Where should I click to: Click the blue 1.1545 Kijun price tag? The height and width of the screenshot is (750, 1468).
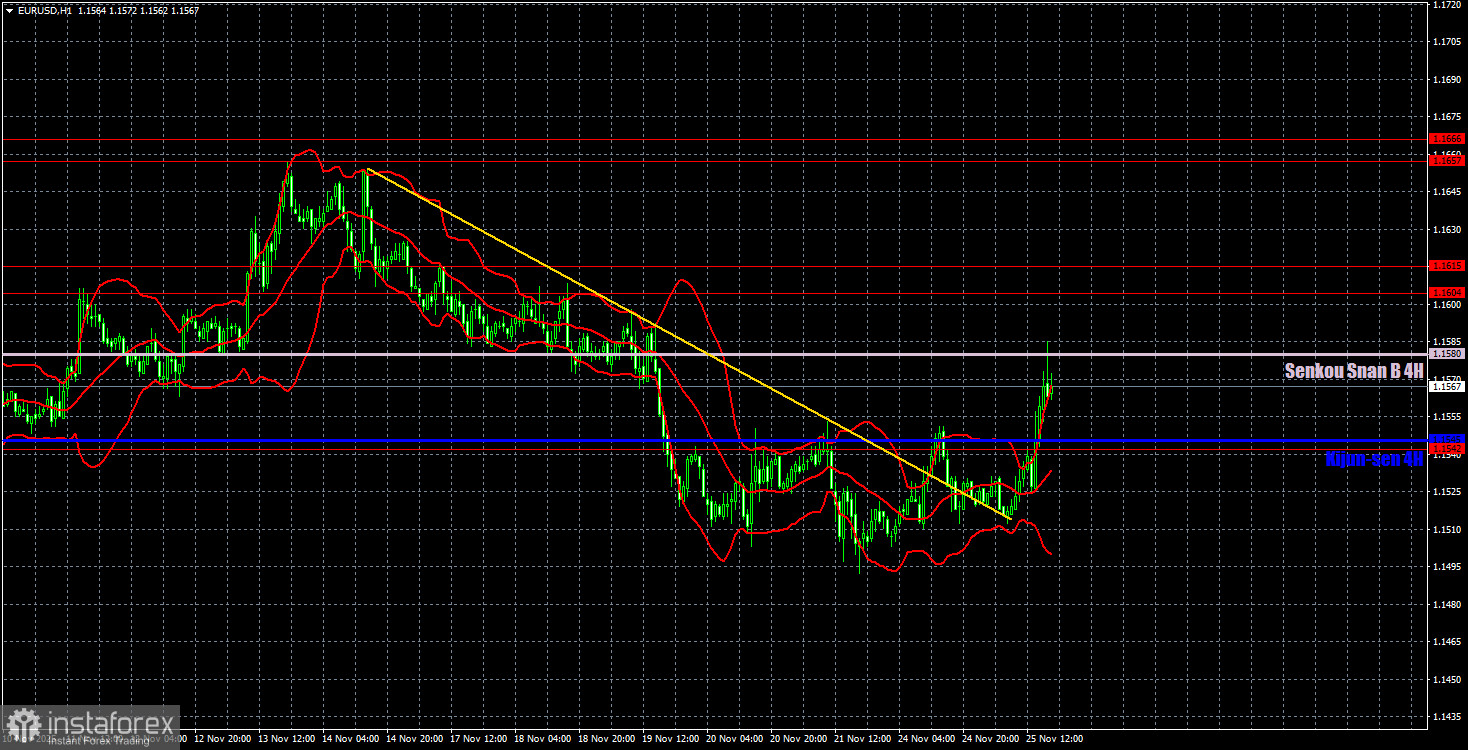click(x=1445, y=438)
